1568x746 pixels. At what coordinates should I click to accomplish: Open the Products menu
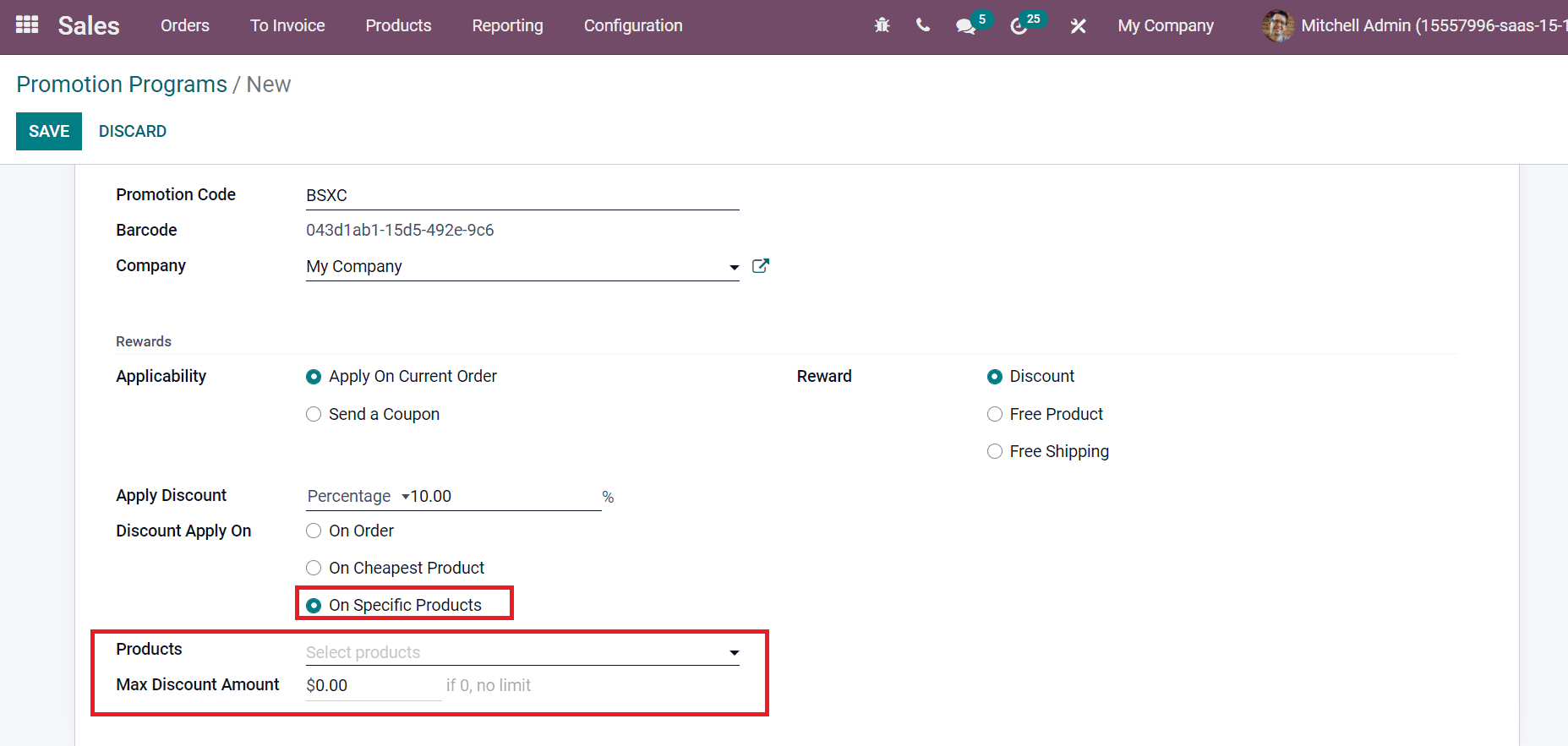[398, 25]
